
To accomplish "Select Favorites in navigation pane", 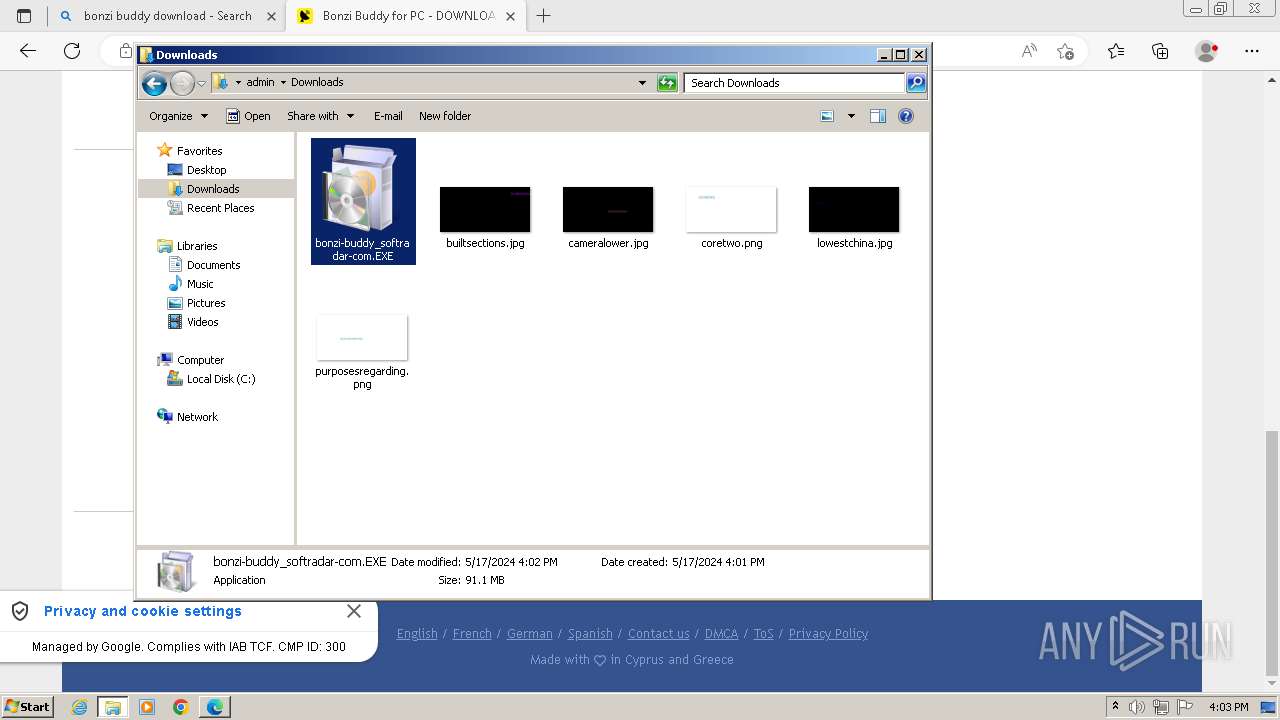I will pos(199,151).
